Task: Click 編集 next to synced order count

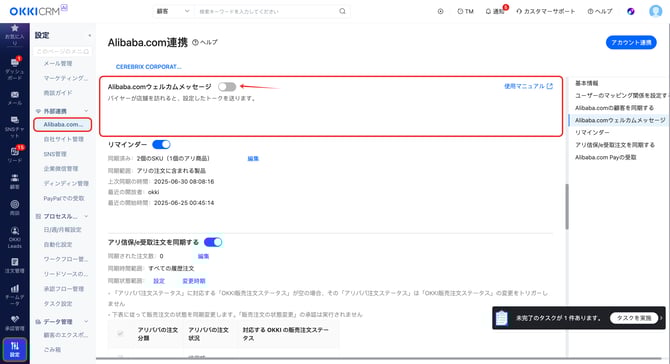Action: coord(203,256)
